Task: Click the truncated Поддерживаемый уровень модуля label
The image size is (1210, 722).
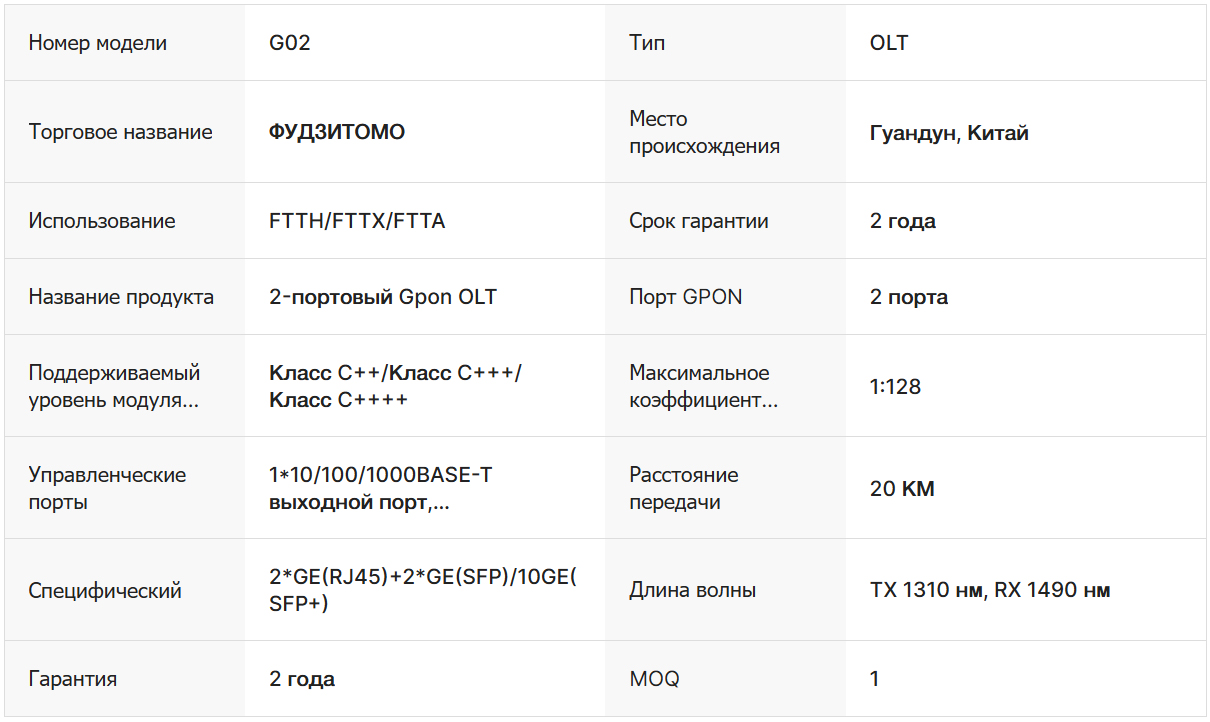Action: coord(114,386)
